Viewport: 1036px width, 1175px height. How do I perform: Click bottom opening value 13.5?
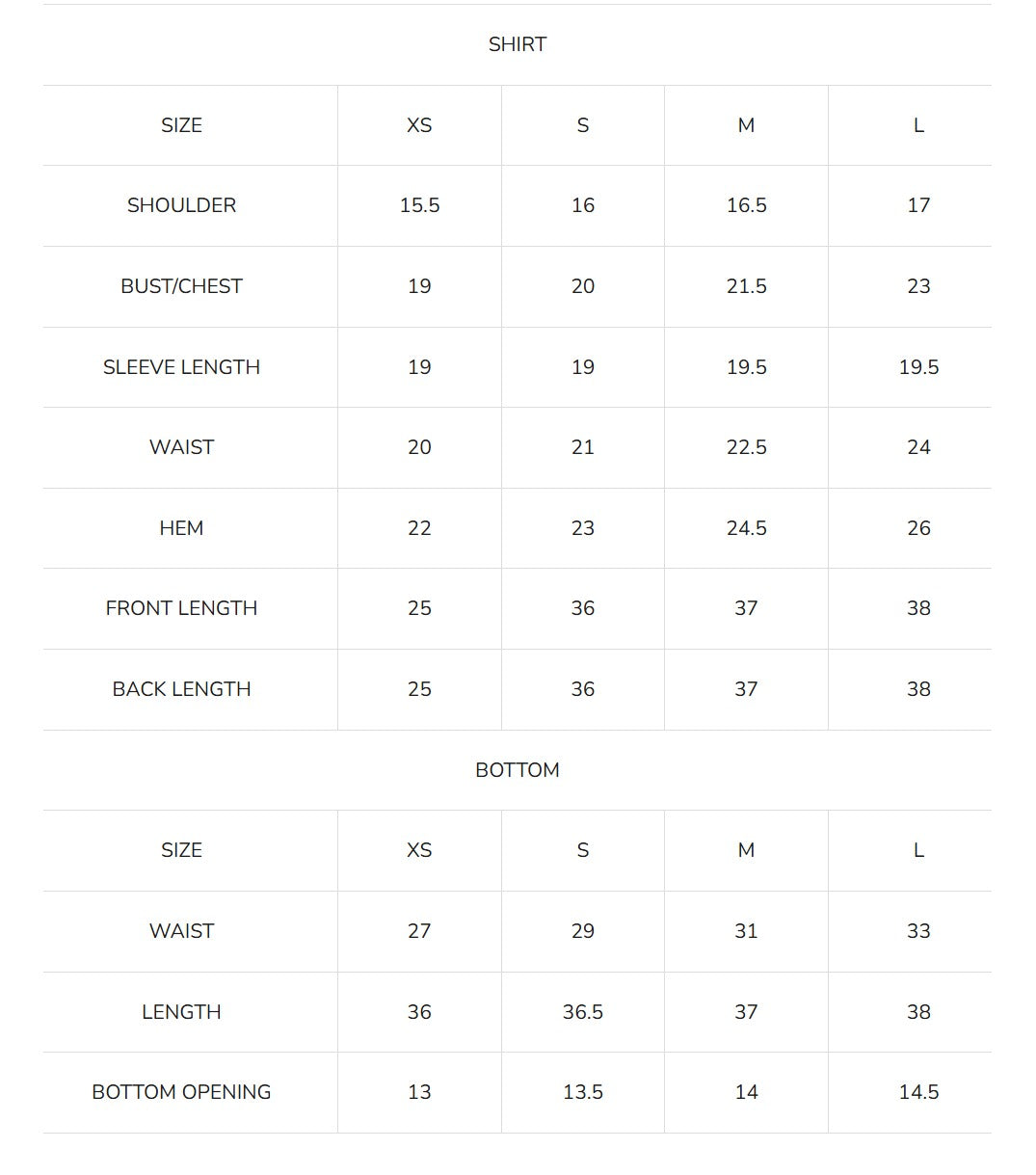pos(583,1092)
